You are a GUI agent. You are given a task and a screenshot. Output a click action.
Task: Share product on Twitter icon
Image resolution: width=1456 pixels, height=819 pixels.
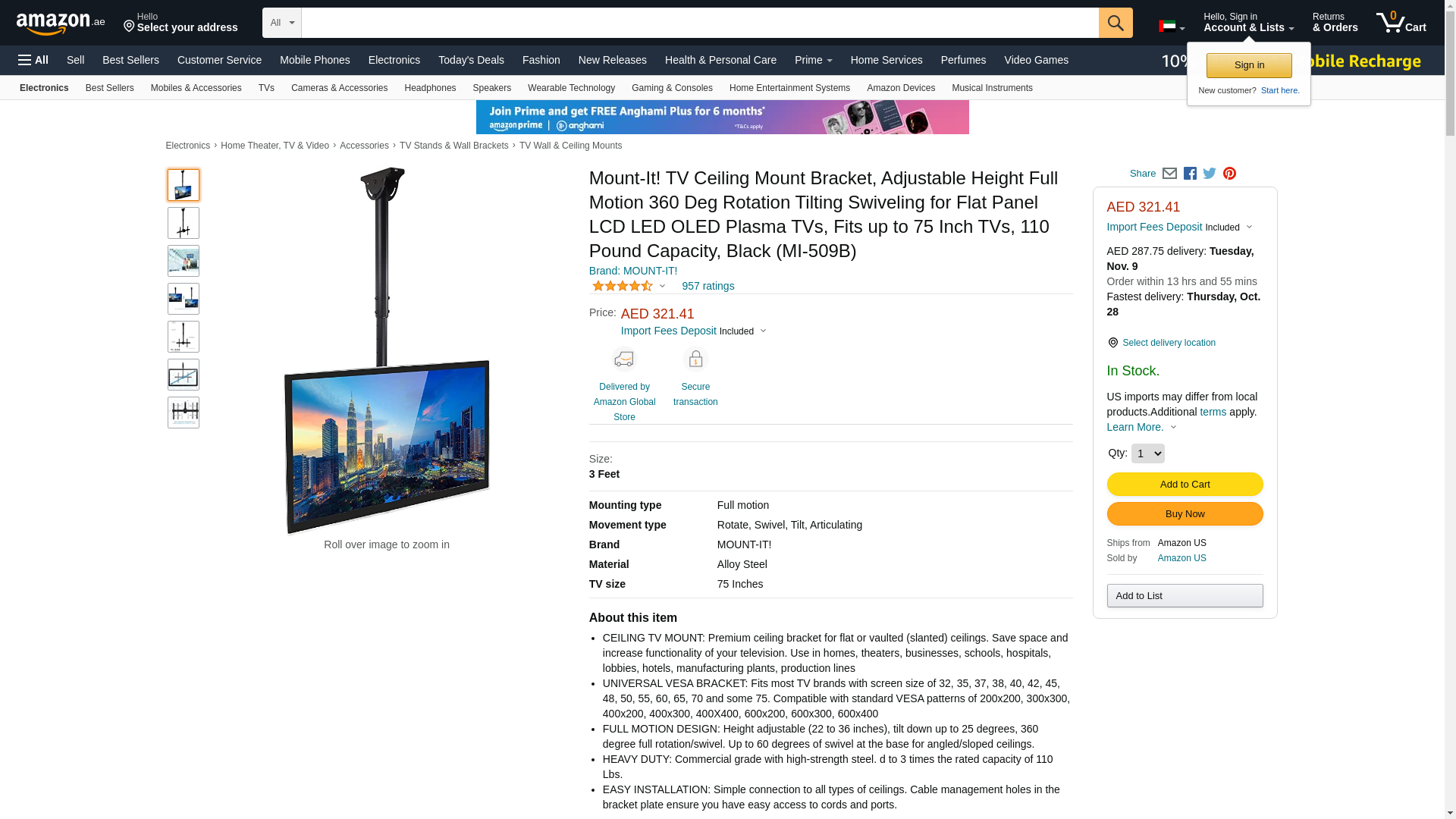click(x=1210, y=174)
